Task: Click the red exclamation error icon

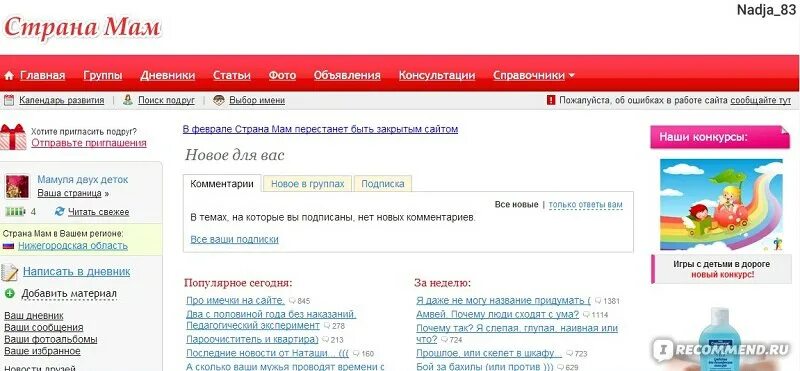Action: [x=551, y=100]
